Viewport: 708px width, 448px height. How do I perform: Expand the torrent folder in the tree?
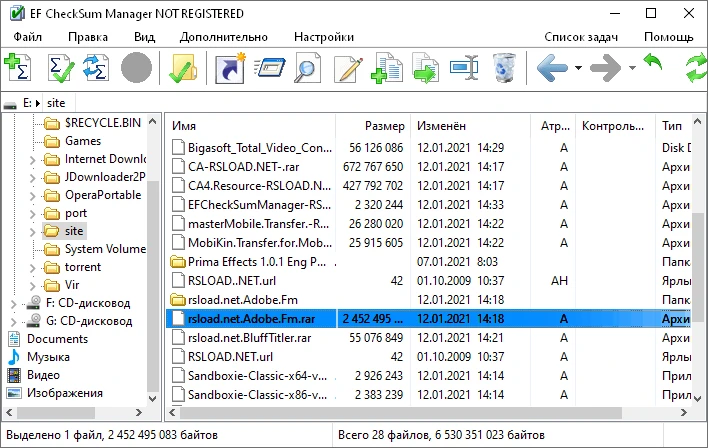pos(32,268)
